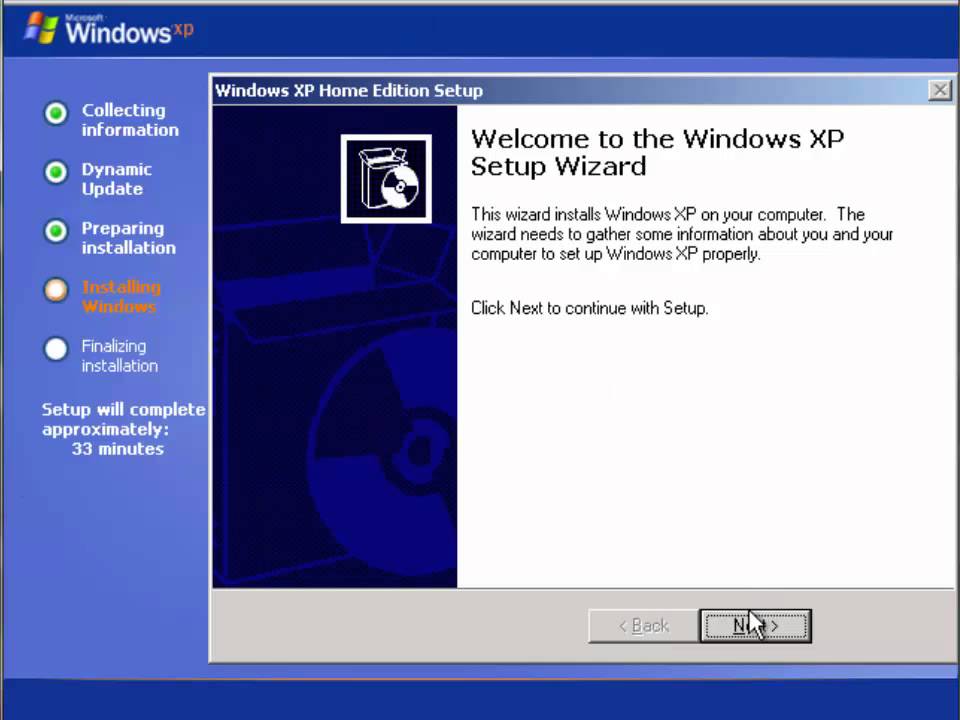Click the highlighted "Installing Windows" step label

(121, 296)
